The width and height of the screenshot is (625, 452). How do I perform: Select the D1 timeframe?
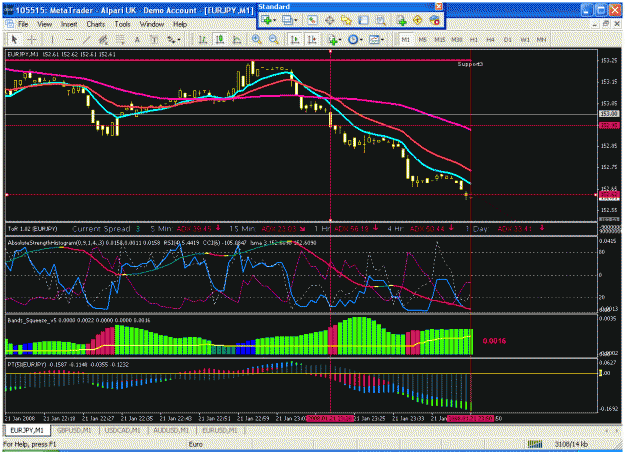507,39
